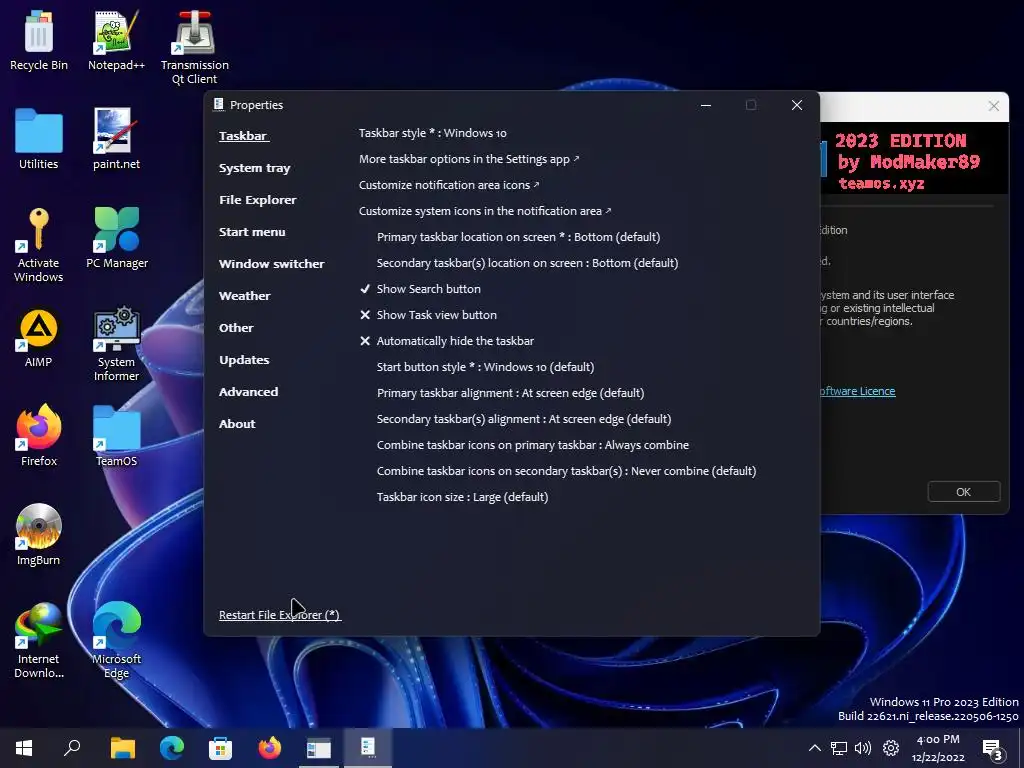Open the notification center icon
Viewport: 1024px width, 768px height.
click(993, 749)
